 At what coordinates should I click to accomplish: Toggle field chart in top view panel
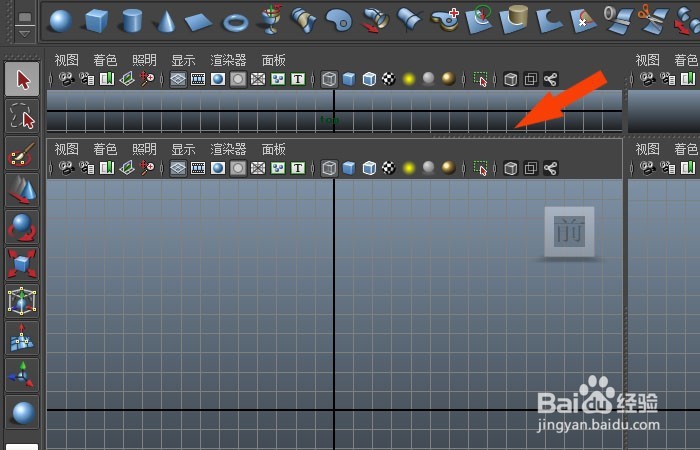click(x=258, y=79)
